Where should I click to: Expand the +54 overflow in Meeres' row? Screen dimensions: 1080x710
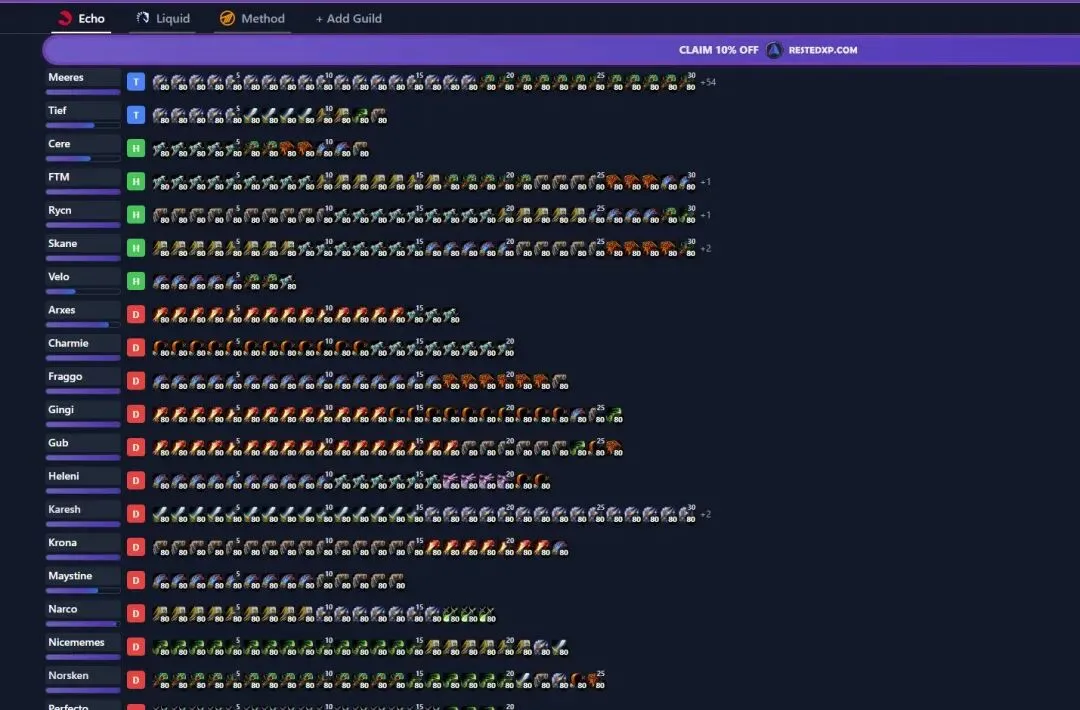coord(708,82)
